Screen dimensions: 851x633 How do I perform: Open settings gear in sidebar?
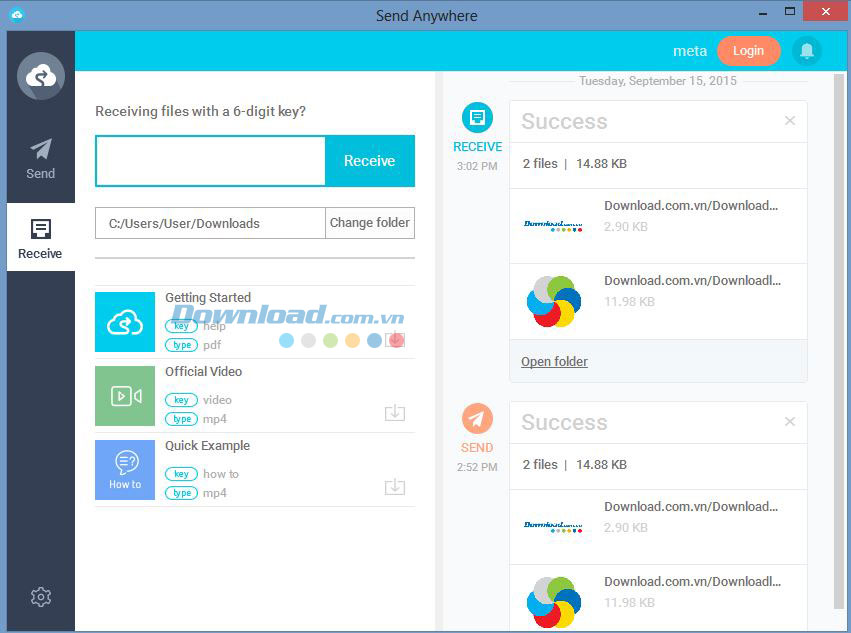point(41,597)
